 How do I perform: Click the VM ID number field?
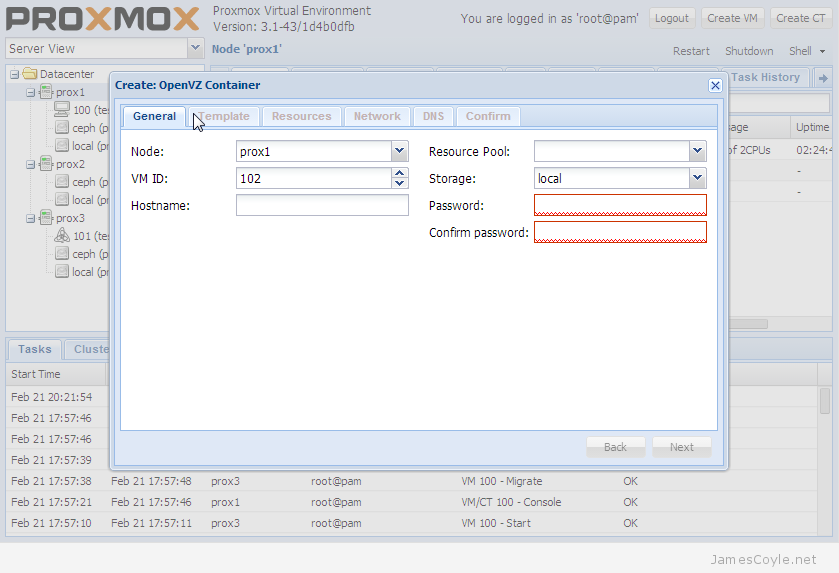pyautogui.click(x=314, y=178)
